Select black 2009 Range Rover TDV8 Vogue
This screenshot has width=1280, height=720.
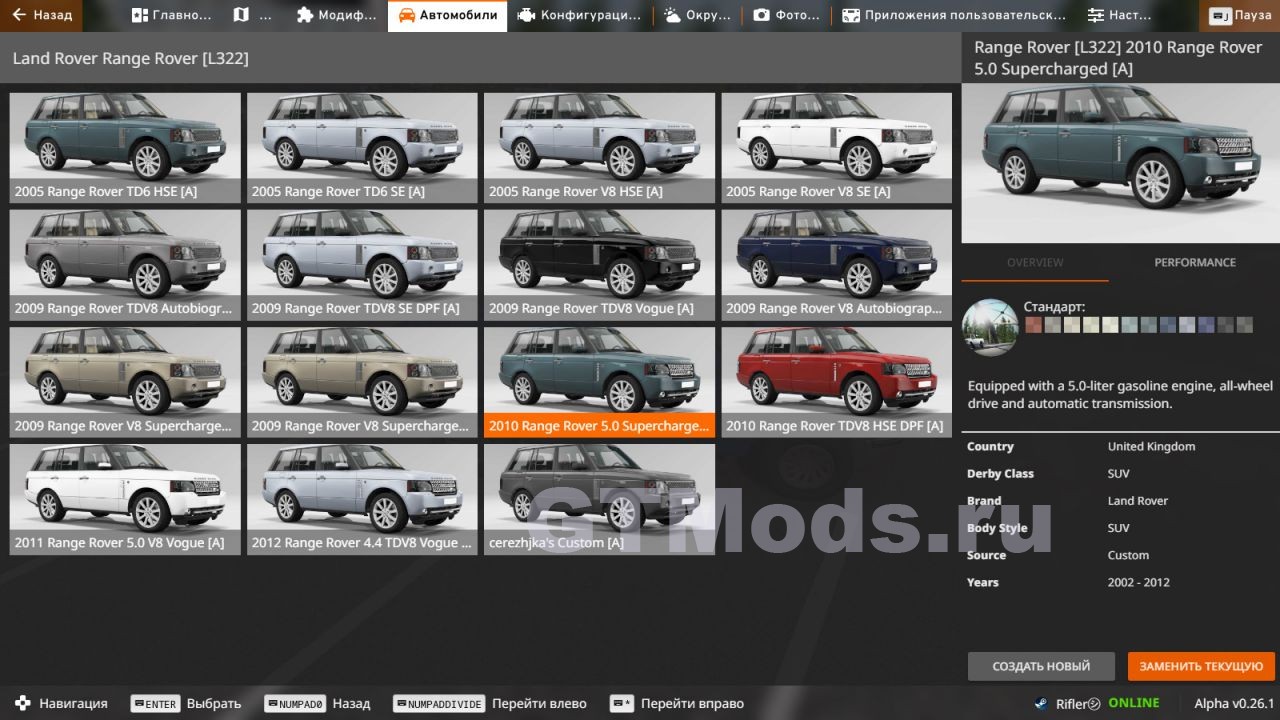click(599, 264)
